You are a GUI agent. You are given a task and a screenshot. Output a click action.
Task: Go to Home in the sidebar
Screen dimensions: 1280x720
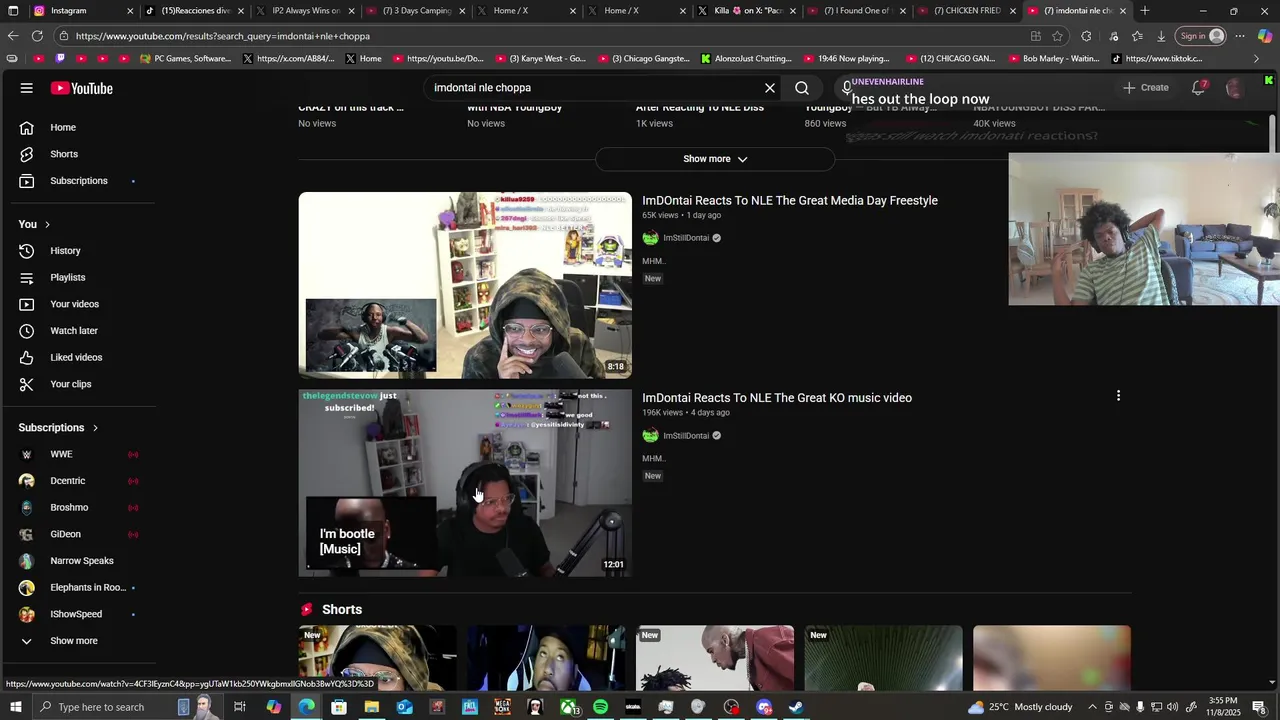coord(64,127)
